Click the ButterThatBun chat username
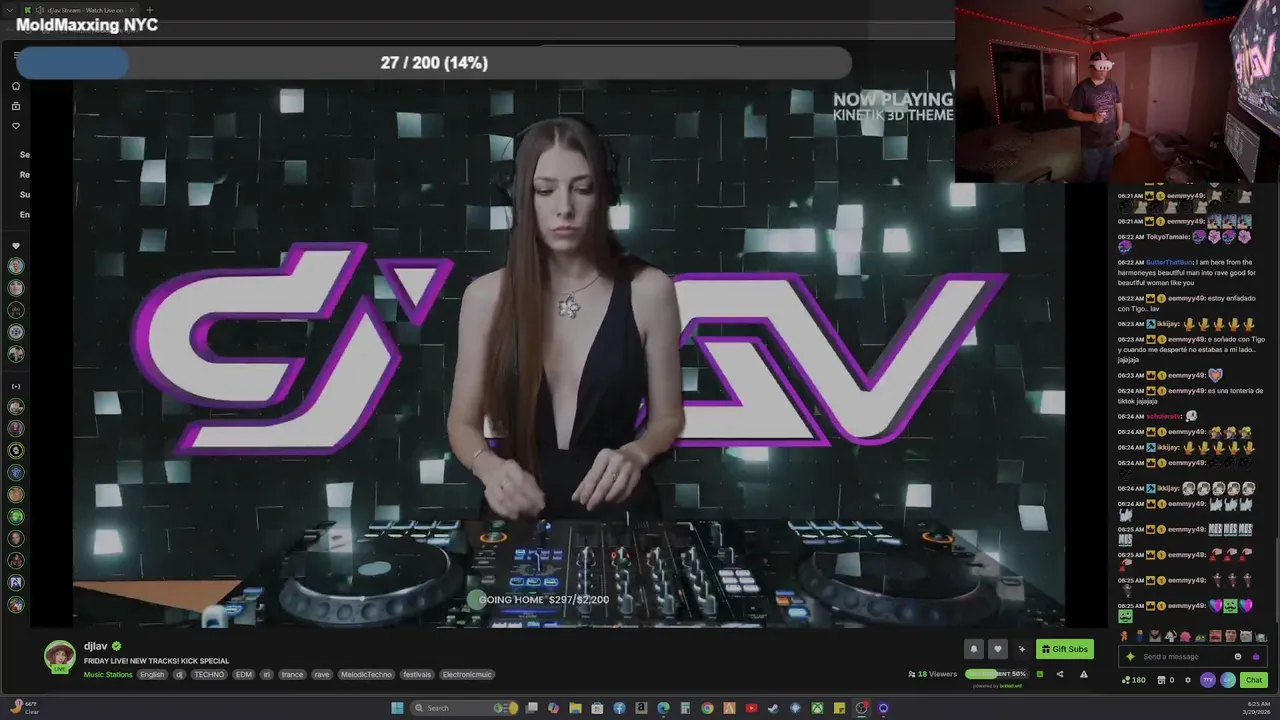 (x=1170, y=262)
